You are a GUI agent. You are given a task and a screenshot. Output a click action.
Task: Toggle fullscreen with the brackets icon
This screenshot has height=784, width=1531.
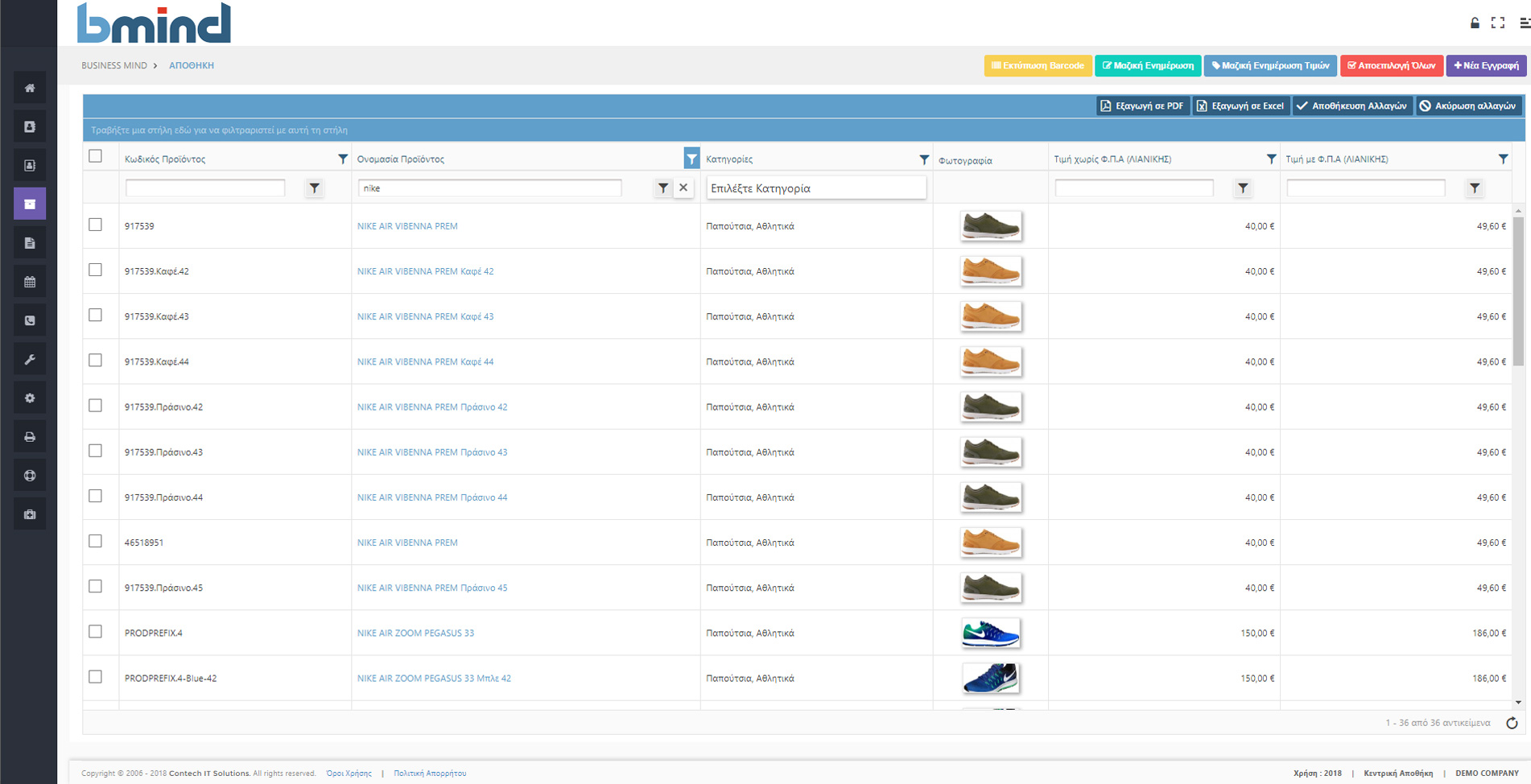click(x=1498, y=23)
